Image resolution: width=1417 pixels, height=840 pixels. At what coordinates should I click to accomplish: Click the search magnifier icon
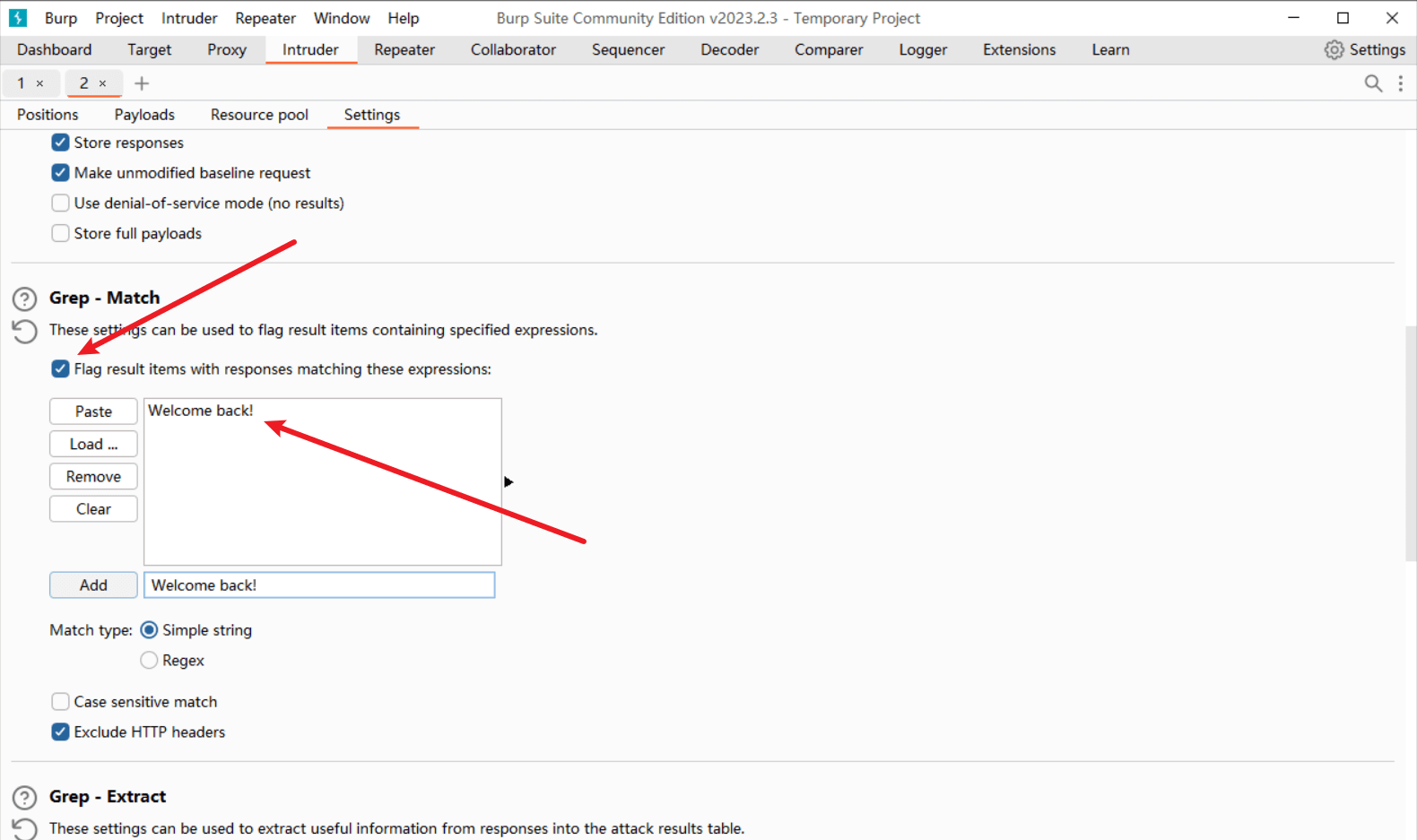point(1372,83)
